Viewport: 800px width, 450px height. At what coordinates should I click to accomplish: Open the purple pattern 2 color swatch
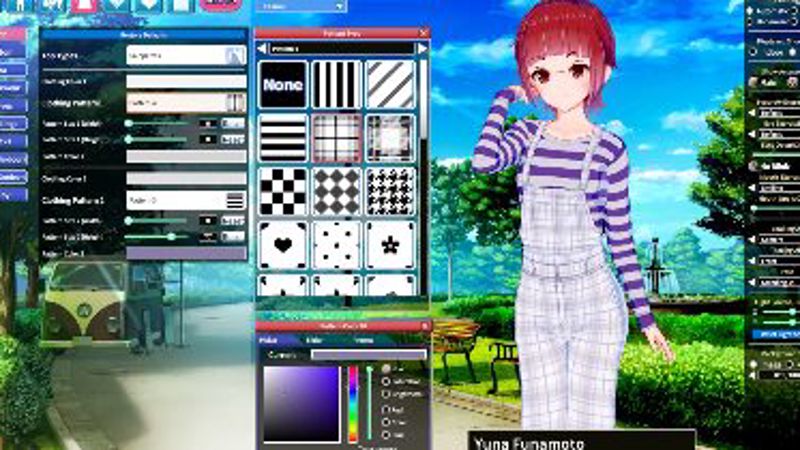pyautogui.click(x=186, y=254)
